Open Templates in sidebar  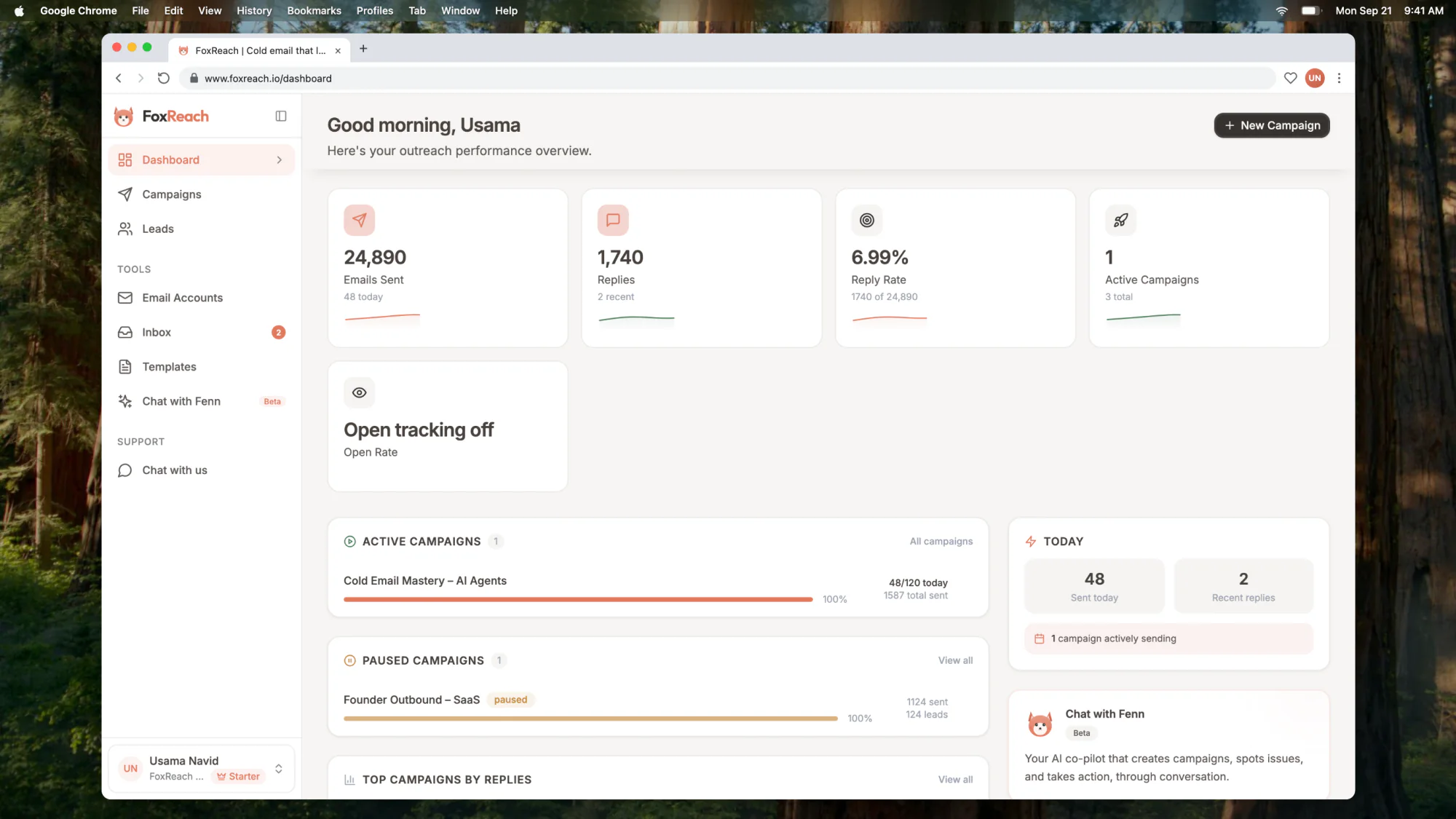(202, 367)
